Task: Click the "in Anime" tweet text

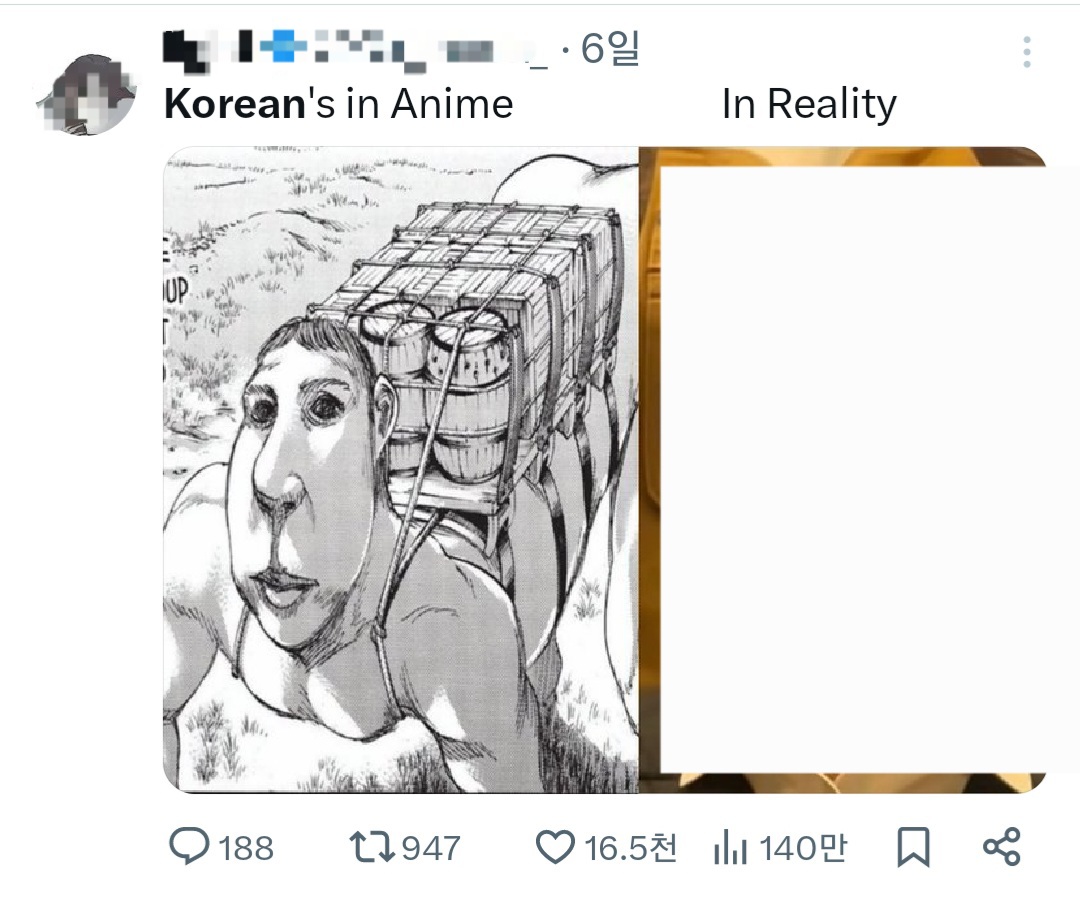Action: pyautogui.click(x=429, y=104)
